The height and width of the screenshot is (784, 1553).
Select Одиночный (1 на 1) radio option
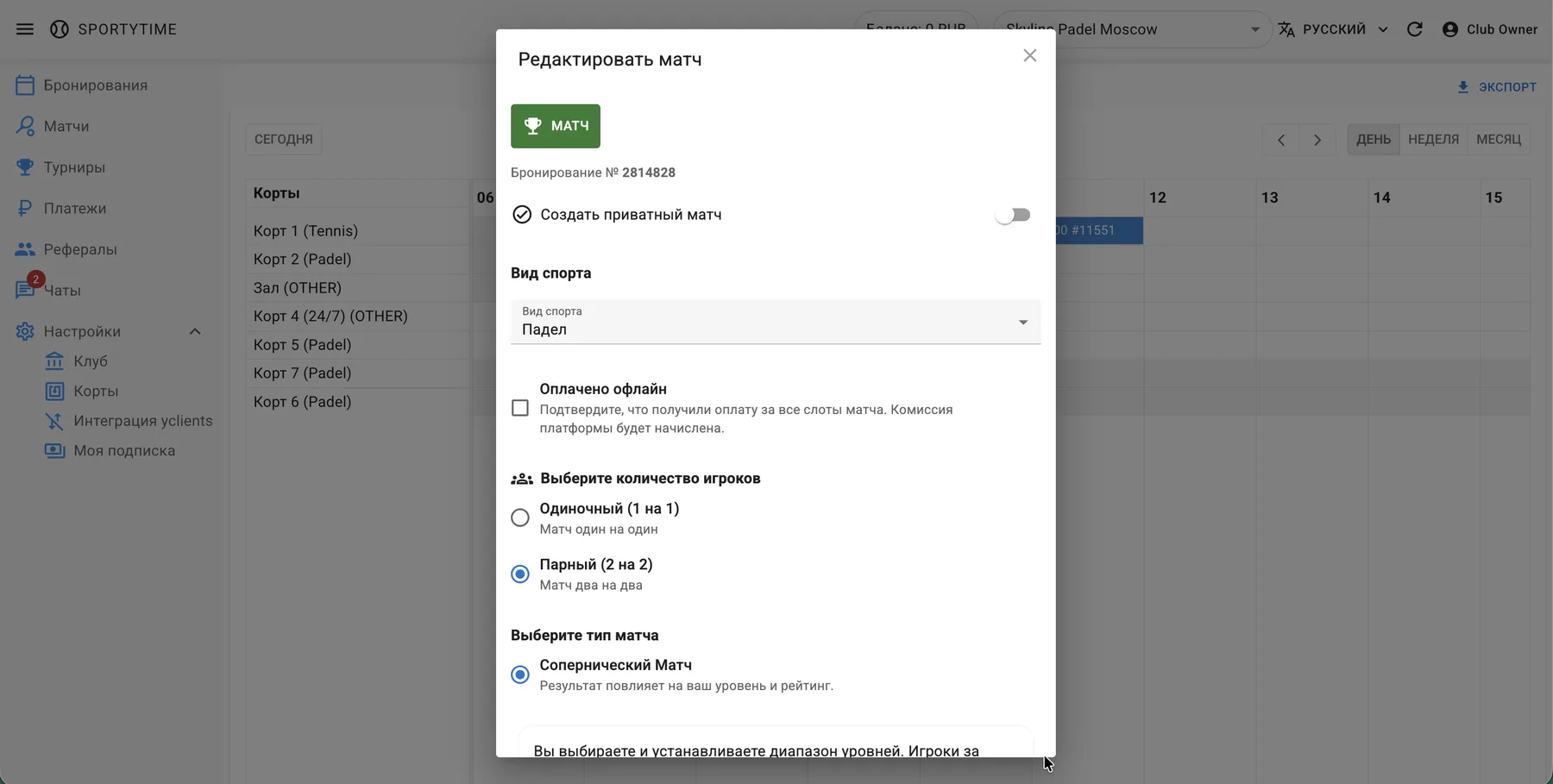tap(520, 517)
